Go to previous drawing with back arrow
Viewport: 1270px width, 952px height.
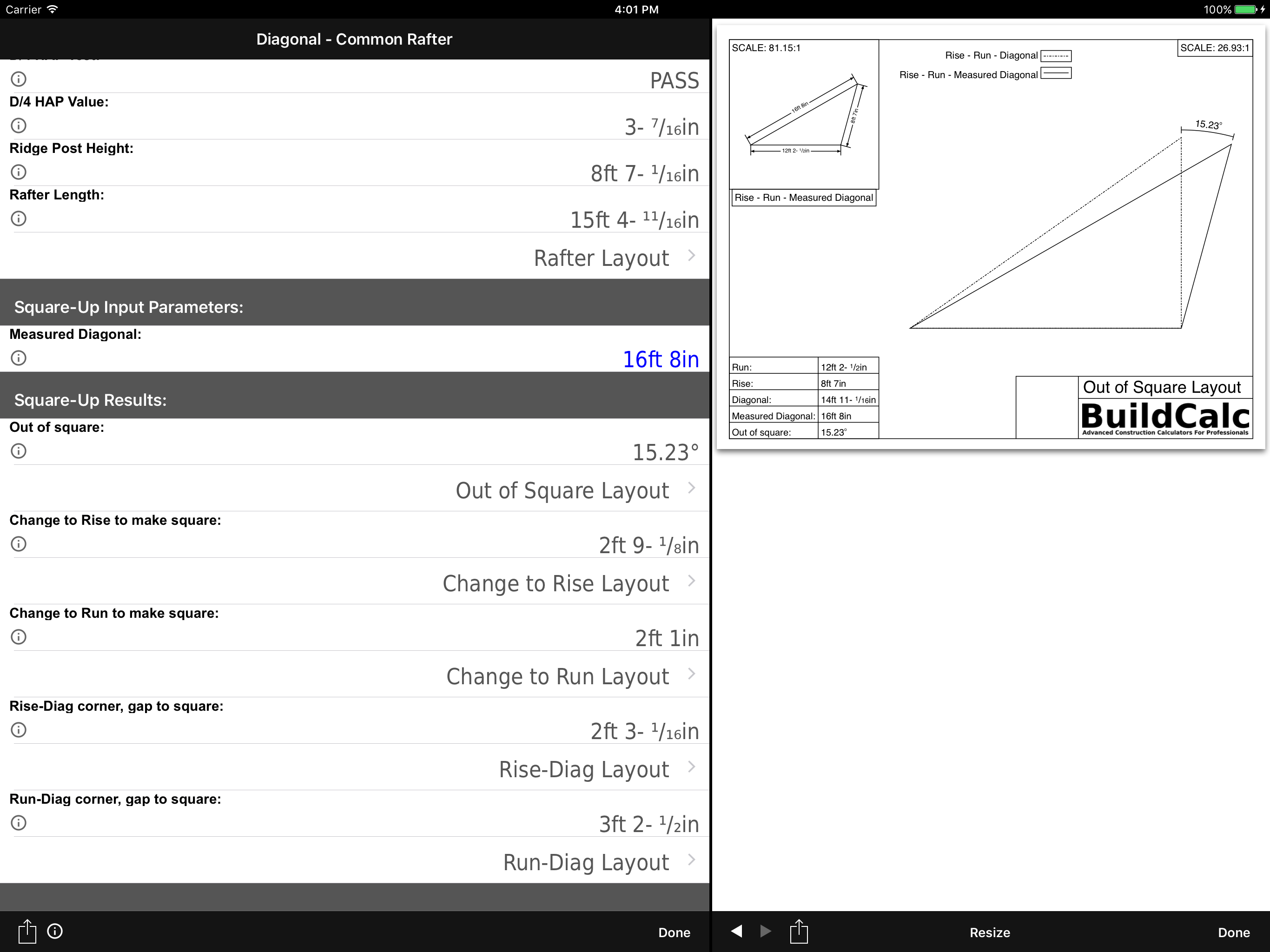coord(737,931)
